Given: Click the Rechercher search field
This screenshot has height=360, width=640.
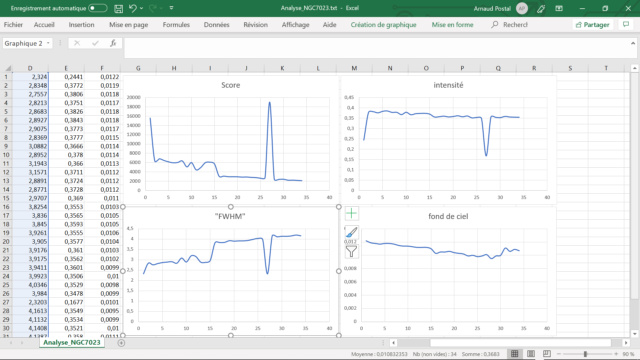Looking at the screenshot, I should (509, 24).
